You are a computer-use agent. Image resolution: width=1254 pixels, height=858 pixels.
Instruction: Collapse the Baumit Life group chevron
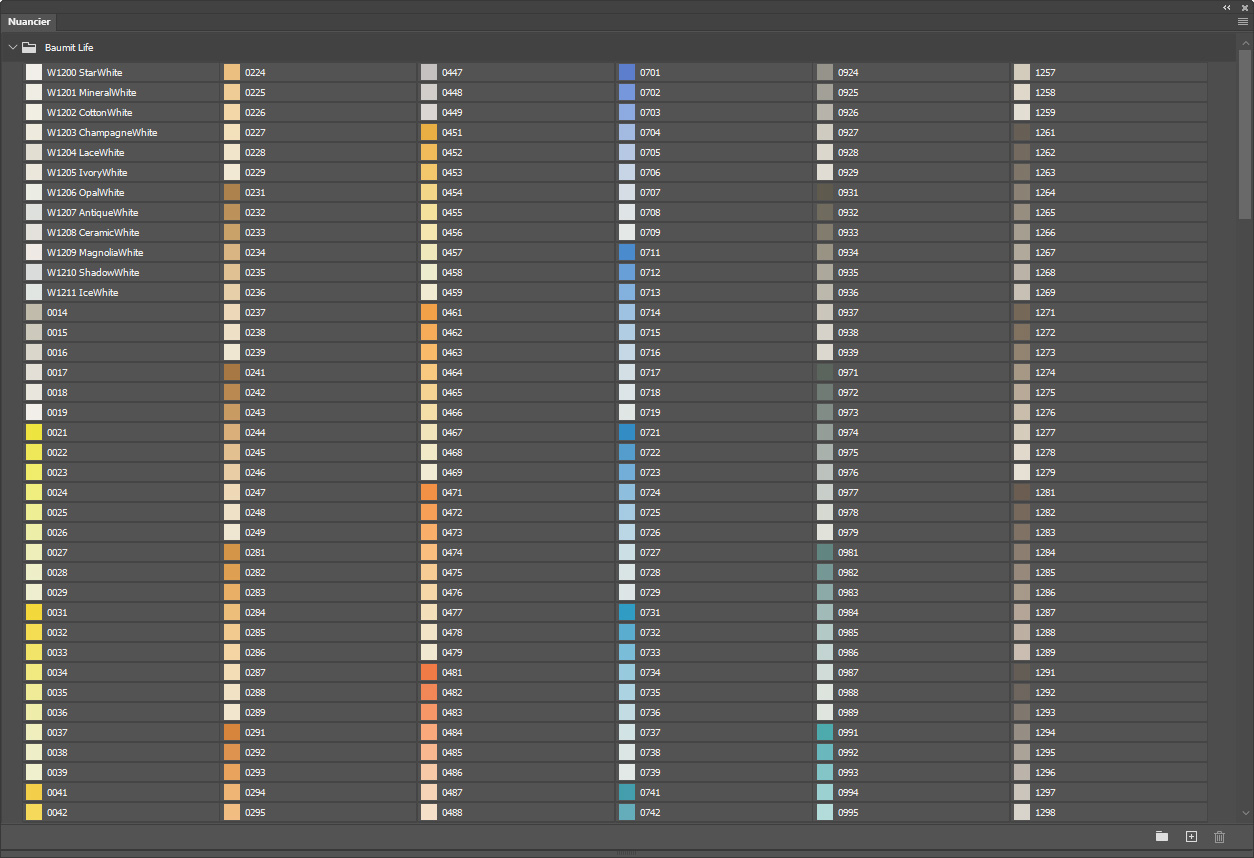(x=13, y=47)
